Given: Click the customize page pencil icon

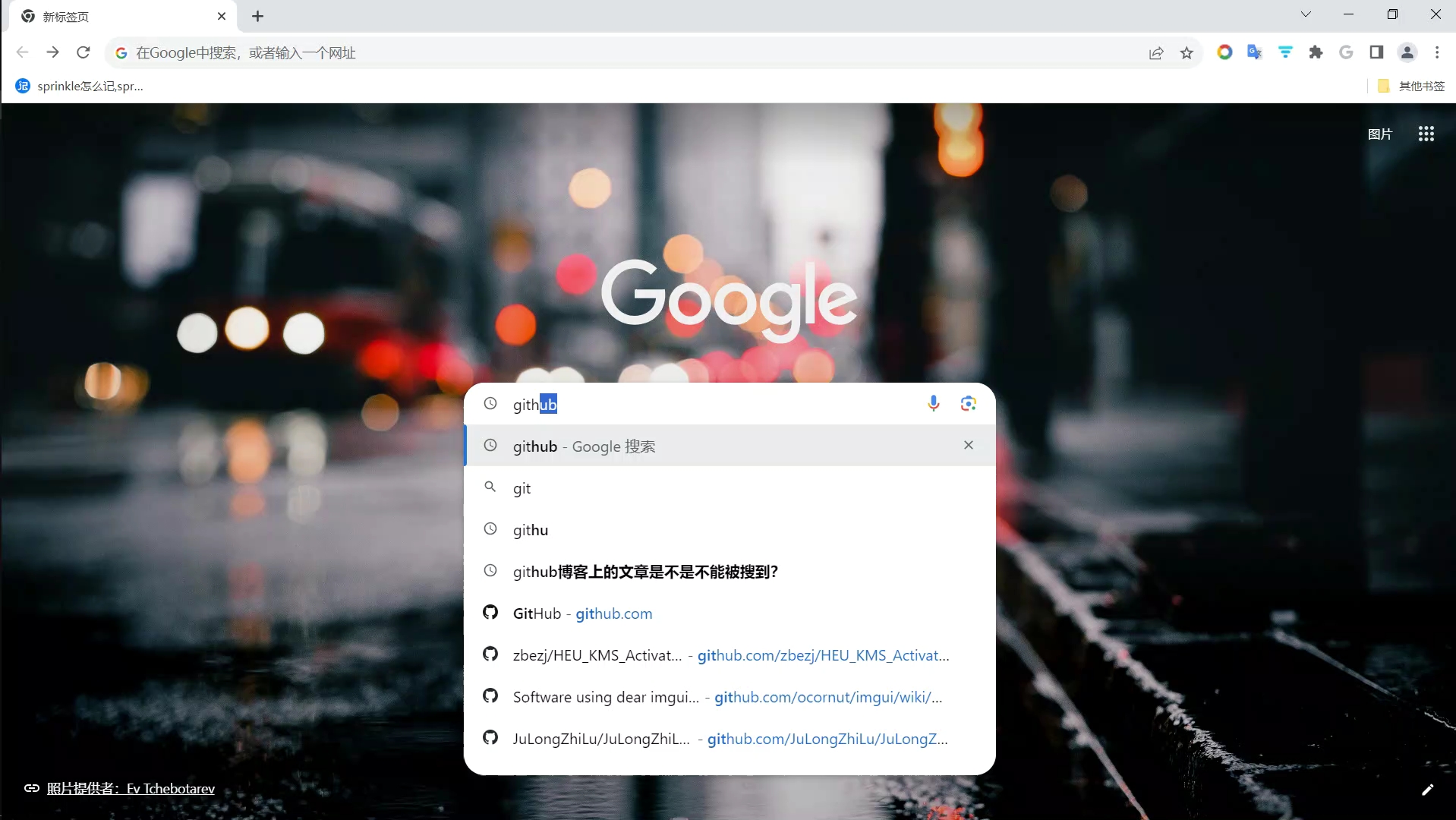Looking at the screenshot, I should (x=1427, y=790).
